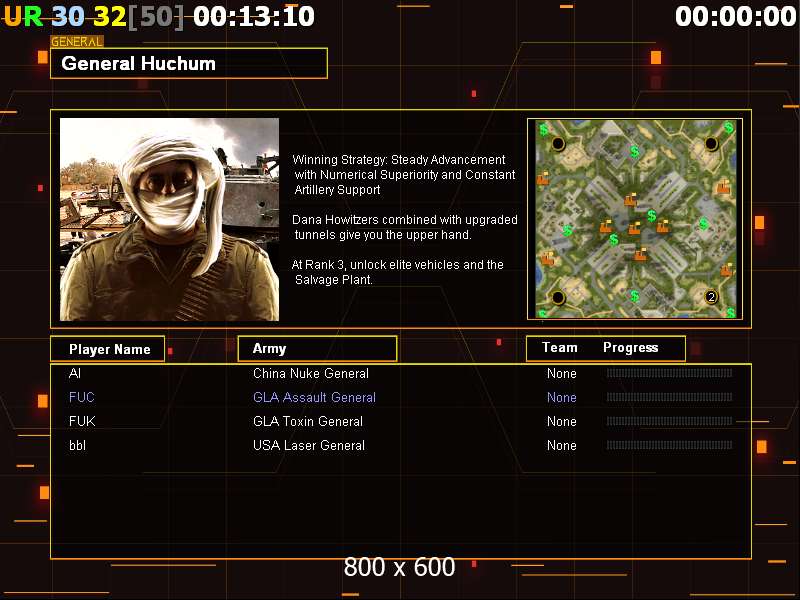Click the start position marker numbered 2 on minimap

tap(711, 297)
